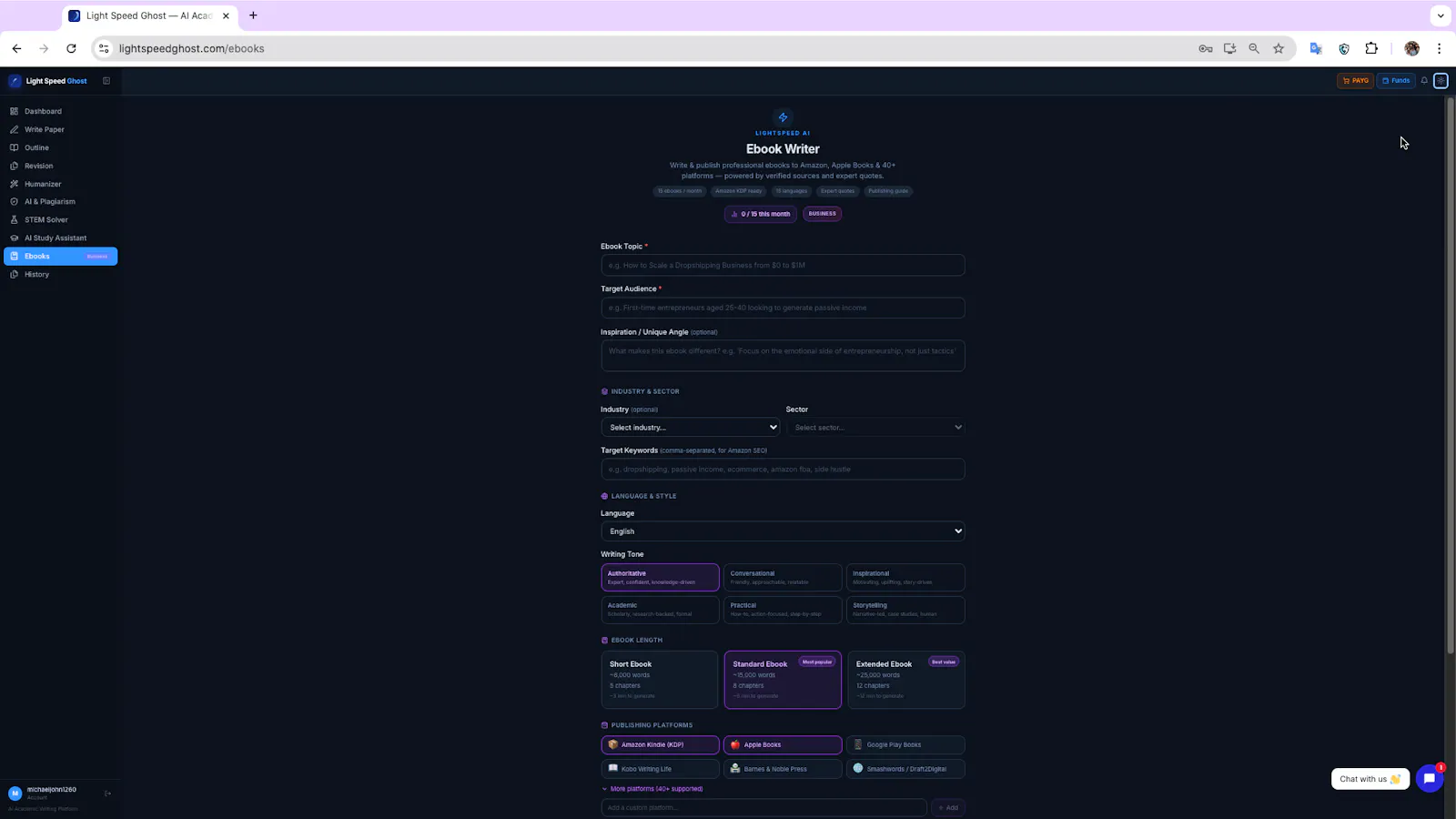The image size is (1456, 819).
Task: Toggle the light/dark theme sun icon
Action: pyautogui.click(x=1441, y=81)
